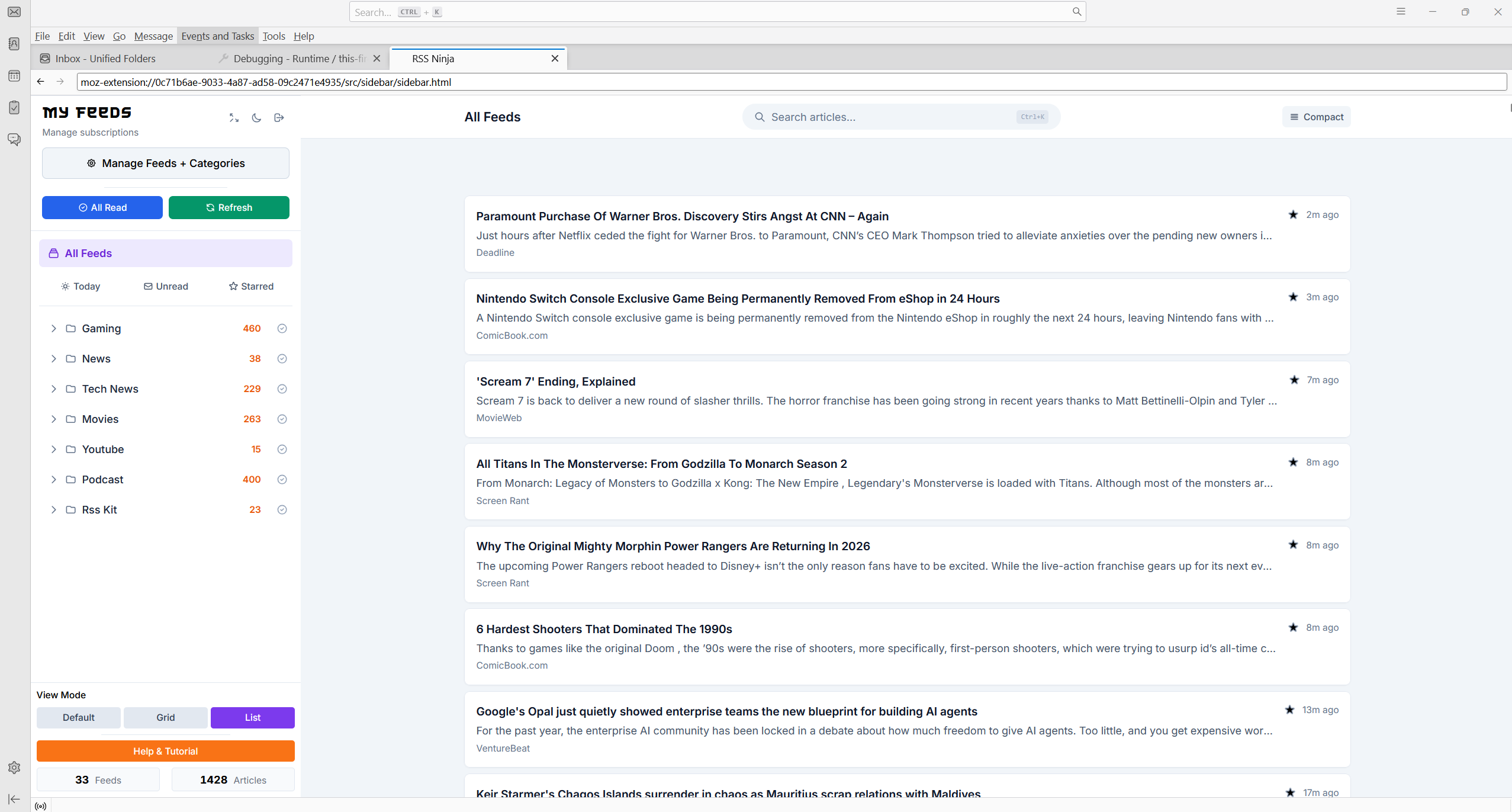Switch view mode to Grid
Image resolution: width=1512 pixels, height=812 pixels.
[x=165, y=717]
